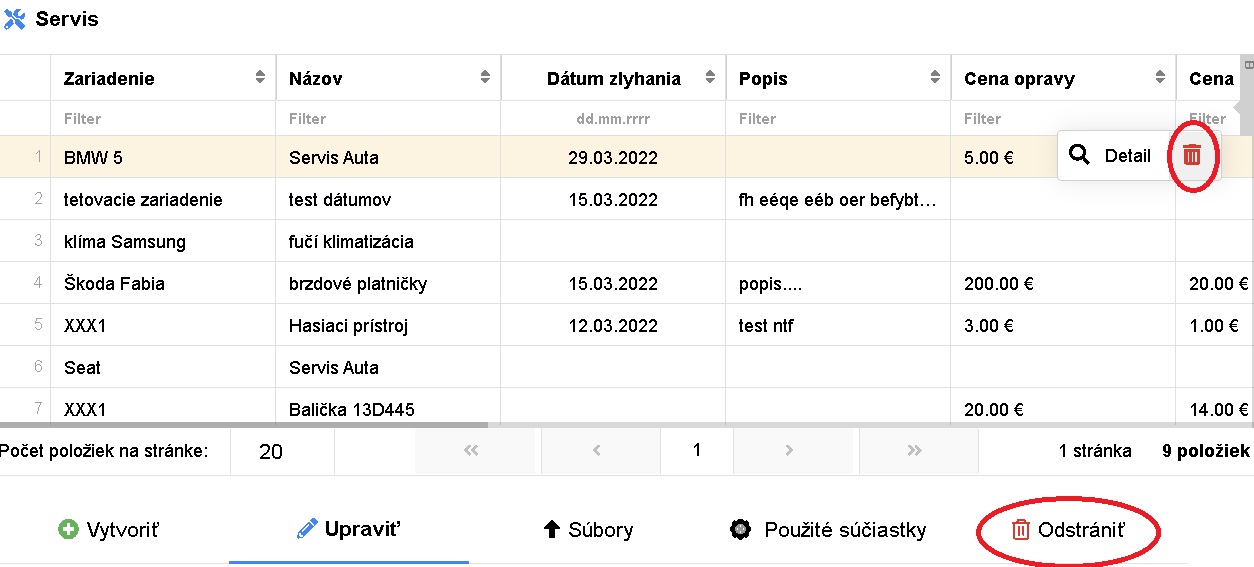
Task: Click the Servis wrench icon in header
Action: point(14,19)
